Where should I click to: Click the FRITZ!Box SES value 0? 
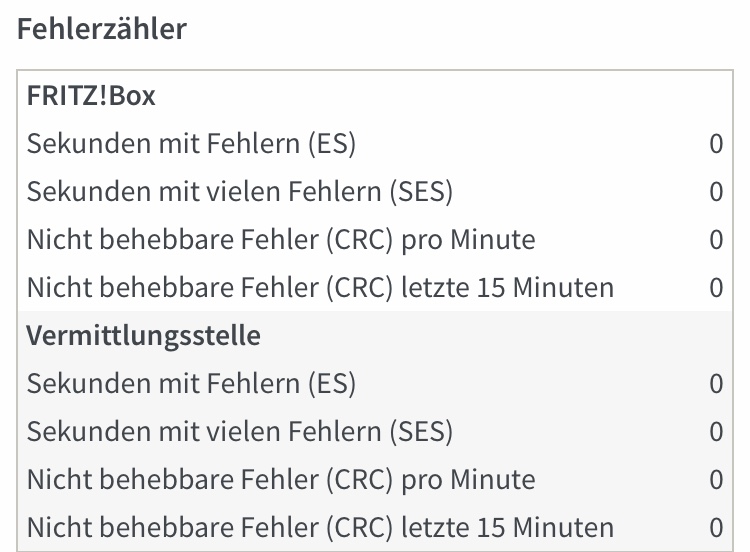tap(716, 192)
